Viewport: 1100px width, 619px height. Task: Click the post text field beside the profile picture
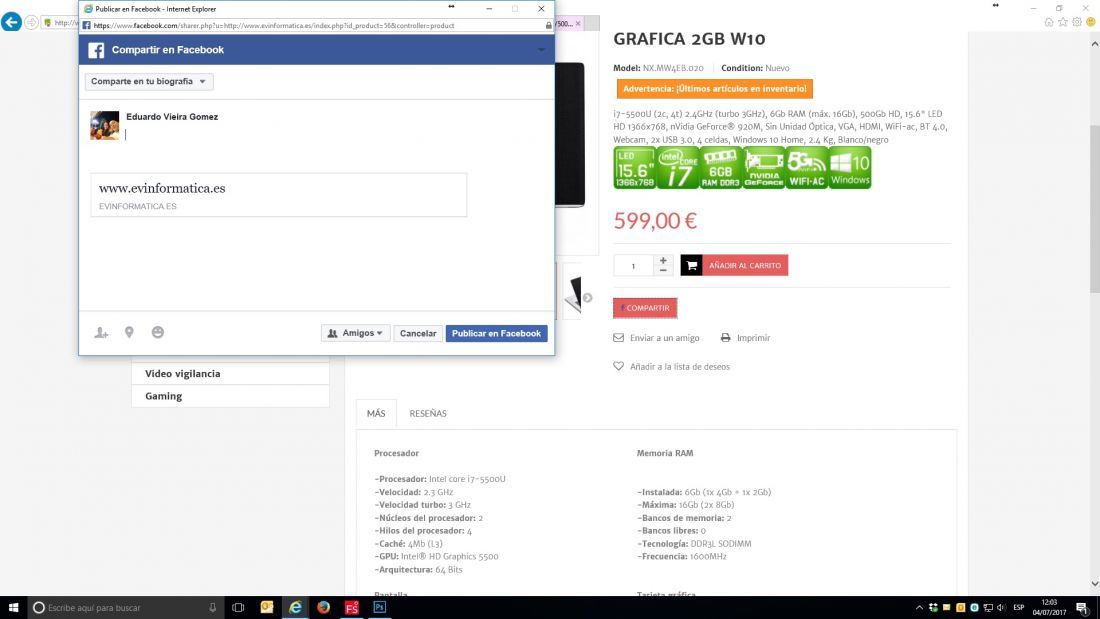click(x=334, y=135)
